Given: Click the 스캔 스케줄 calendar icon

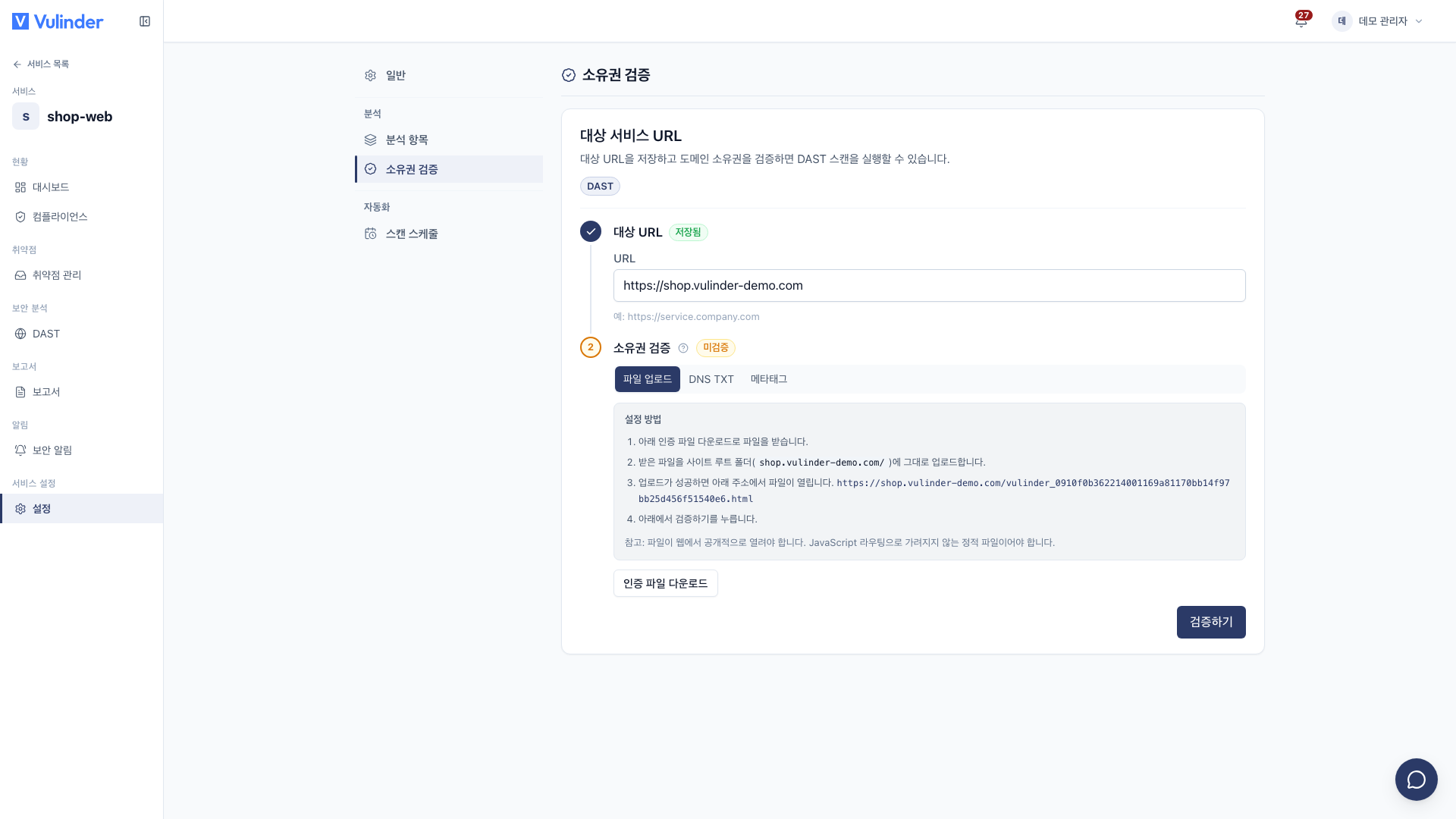Looking at the screenshot, I should [370, 234].
